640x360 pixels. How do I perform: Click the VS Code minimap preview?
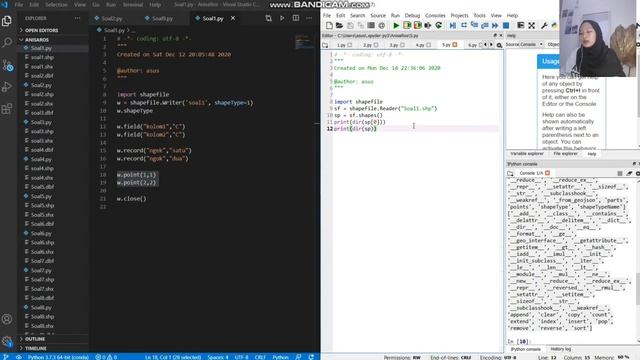pos(304,42)
